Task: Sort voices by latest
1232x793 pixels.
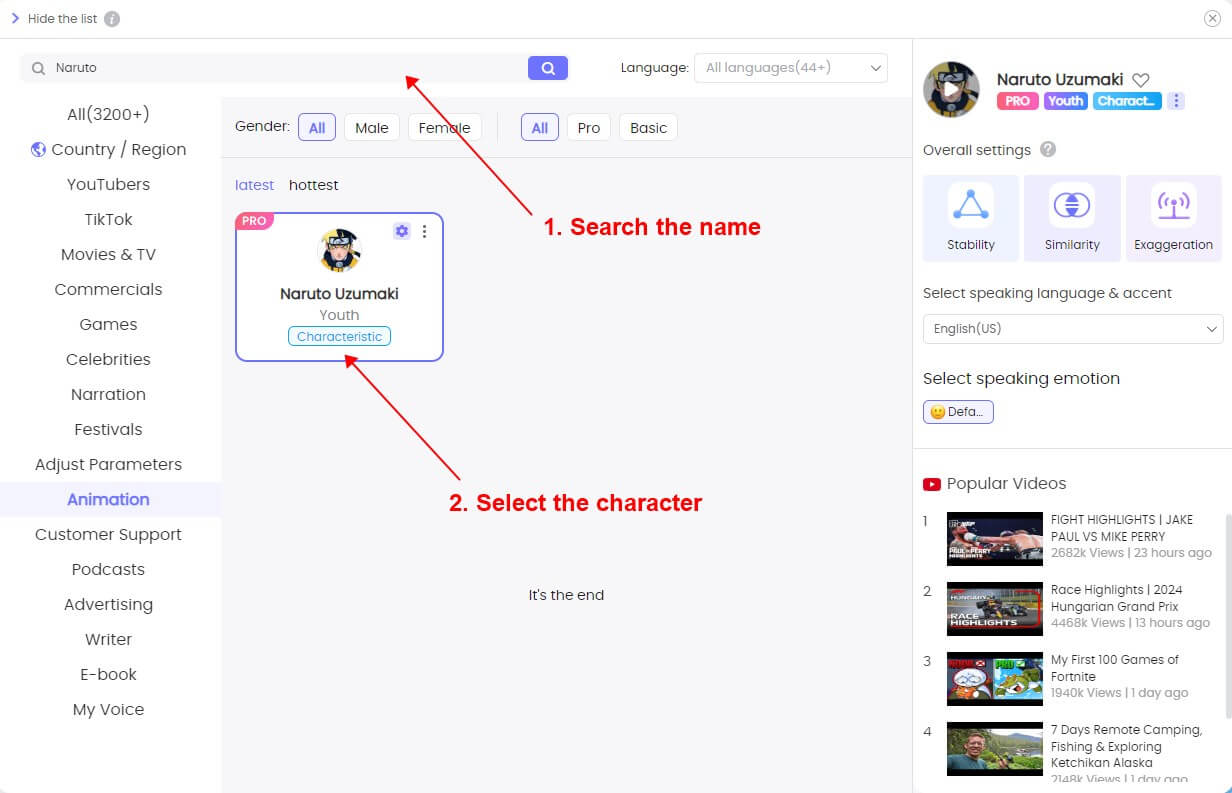Action: click(x=254, y=185)
